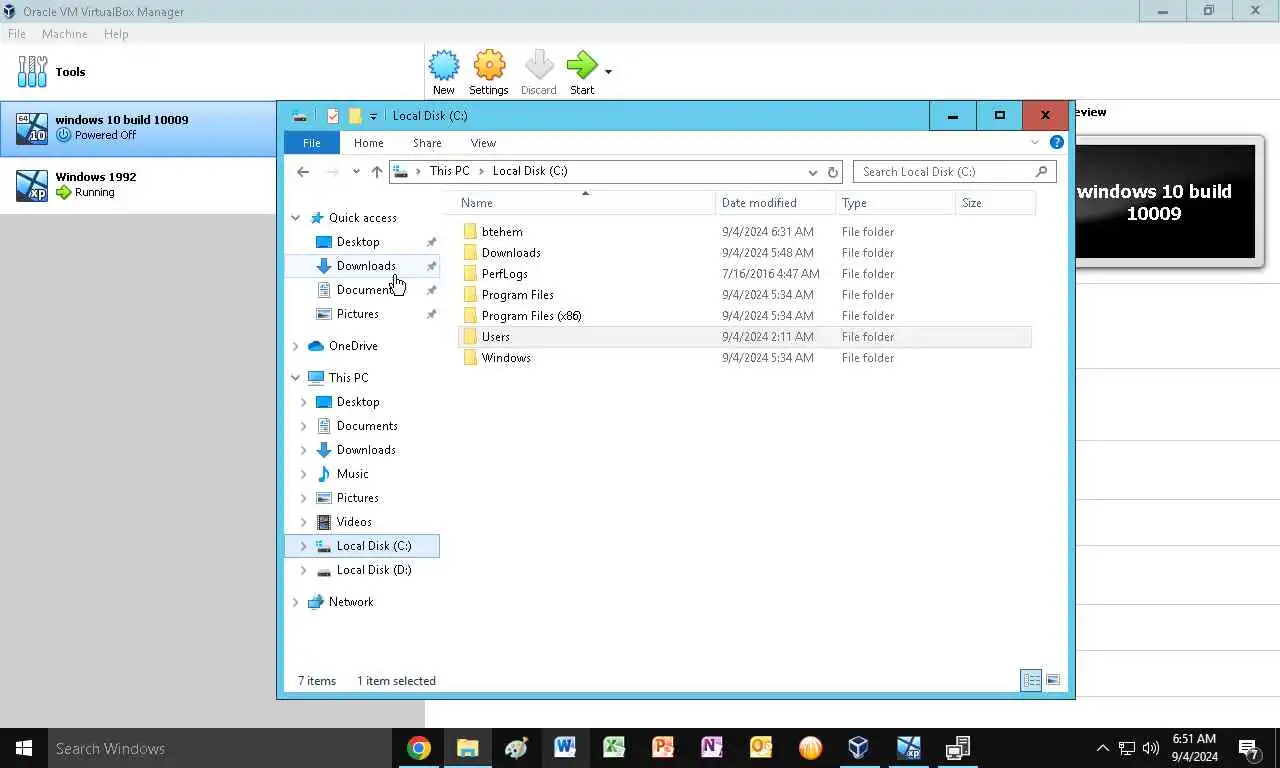Click the VM preview thumbnail in VirtualBox

tap(1165, 202)
